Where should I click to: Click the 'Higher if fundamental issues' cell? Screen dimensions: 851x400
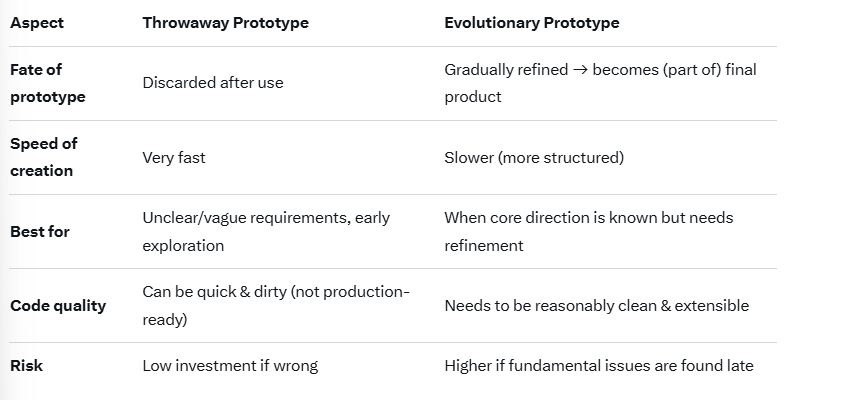pos(598,365)
